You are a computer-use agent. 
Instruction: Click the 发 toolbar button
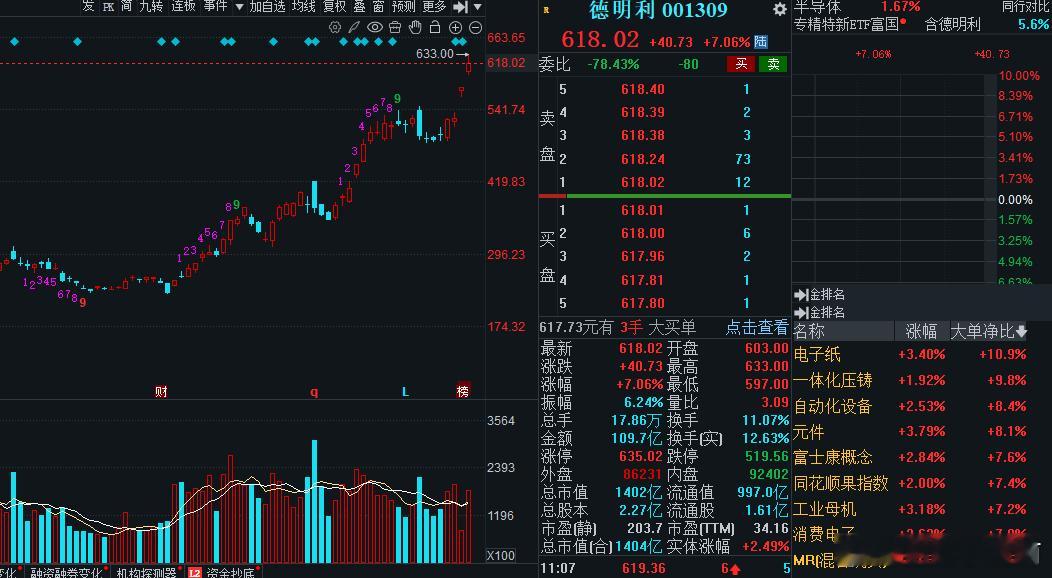pyautogui.click(x=89, y=6)
